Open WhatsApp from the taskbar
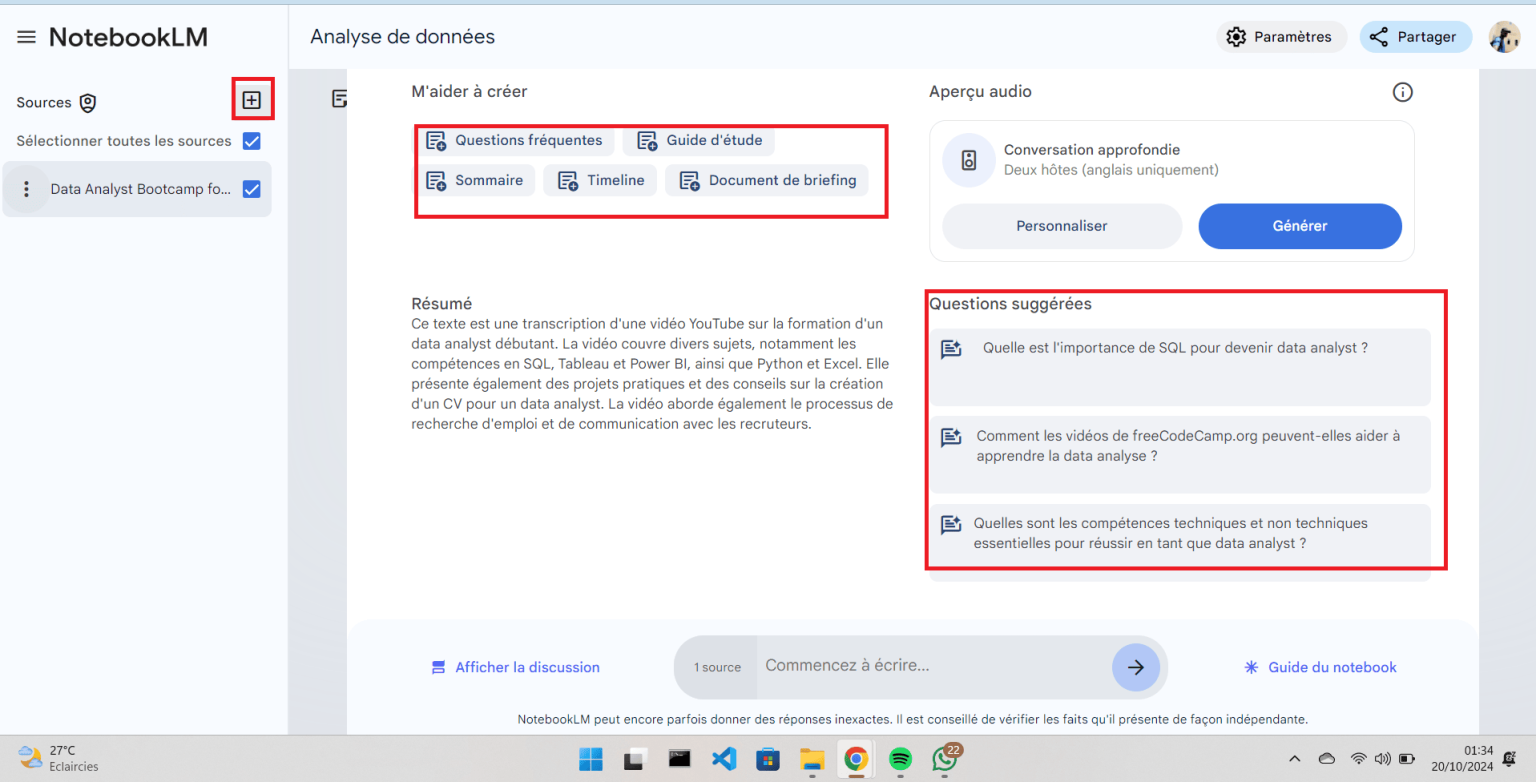 (x=944, y=759)
